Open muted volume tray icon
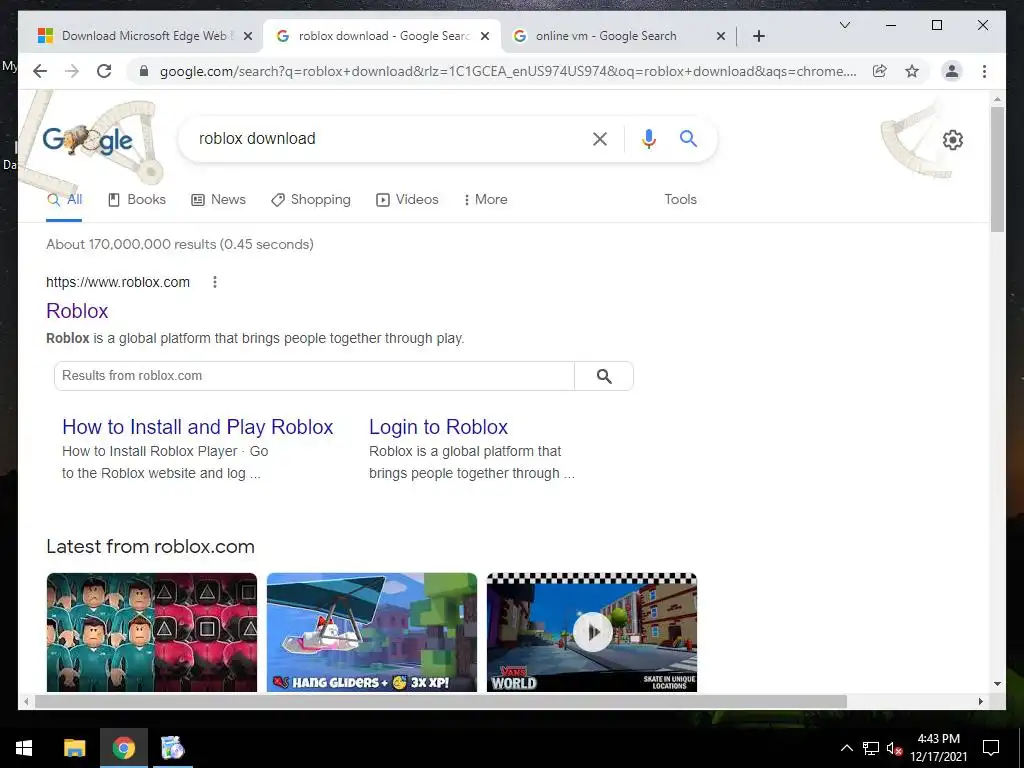The image size is (1024, 768). [894, 748]
